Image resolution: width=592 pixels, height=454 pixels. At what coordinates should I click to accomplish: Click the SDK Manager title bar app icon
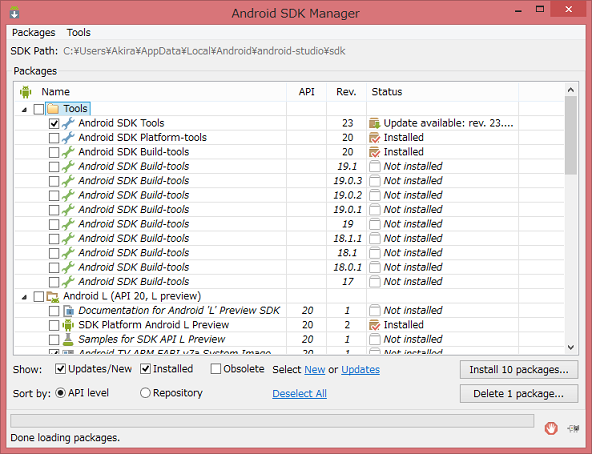[x=14, y=12]
